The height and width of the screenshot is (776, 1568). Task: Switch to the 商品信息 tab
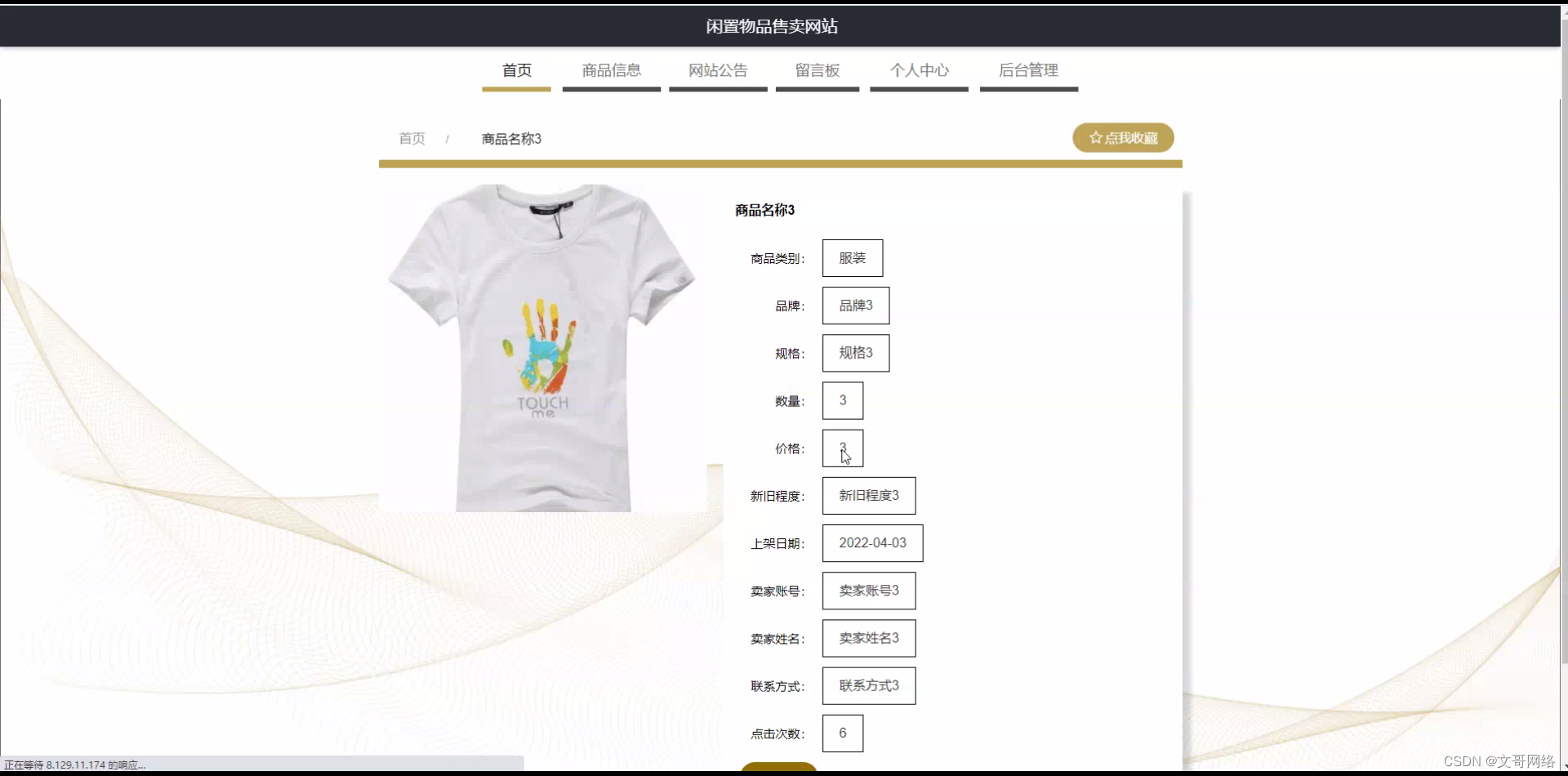[611, 70]
